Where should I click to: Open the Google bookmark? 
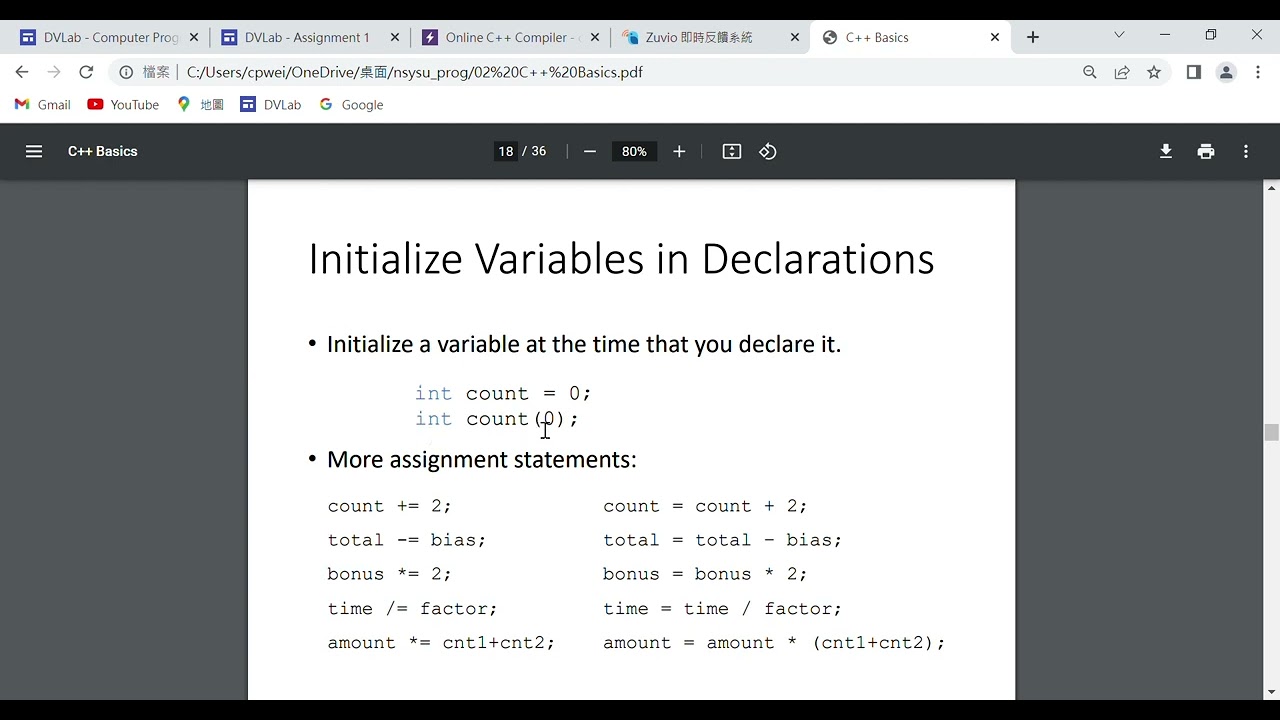pyautogui.click(x=351, y=105)
